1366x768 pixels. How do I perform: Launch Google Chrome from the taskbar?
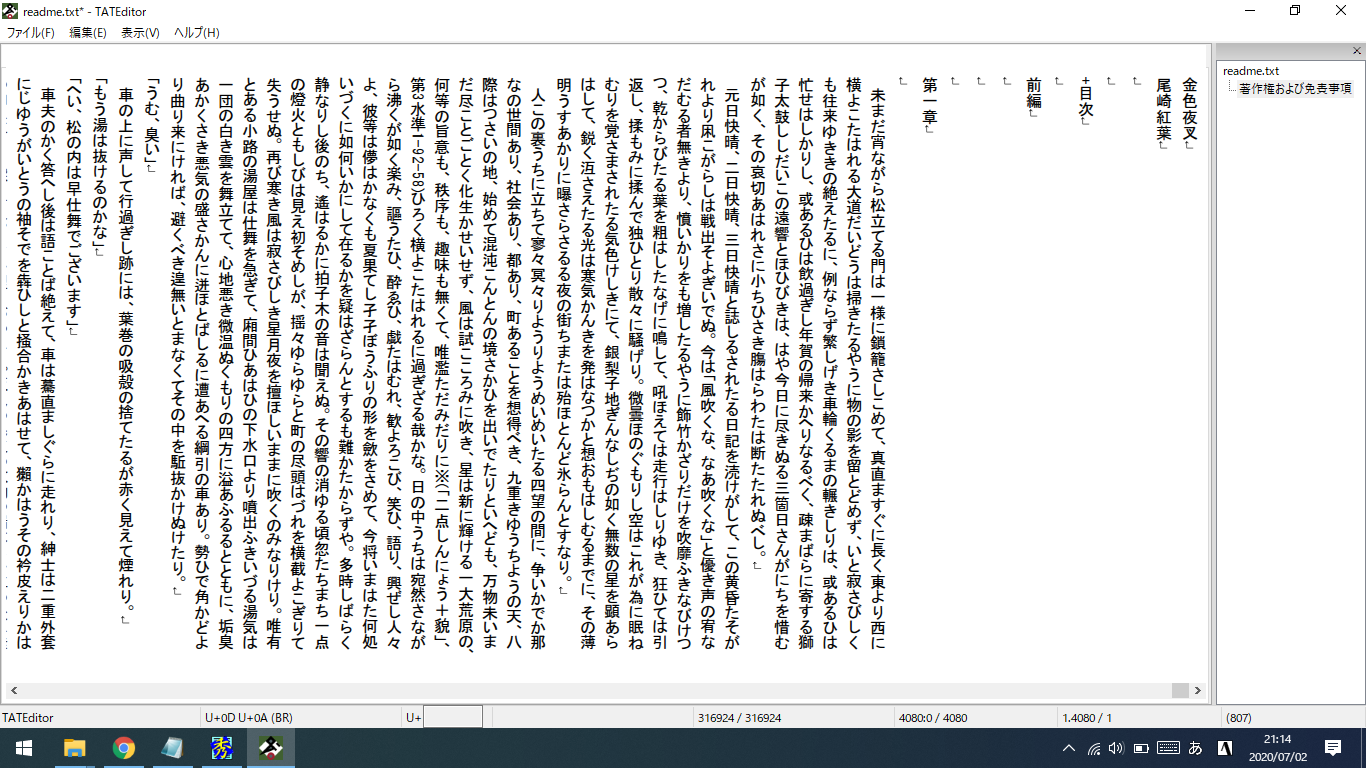tap(124, 748)
